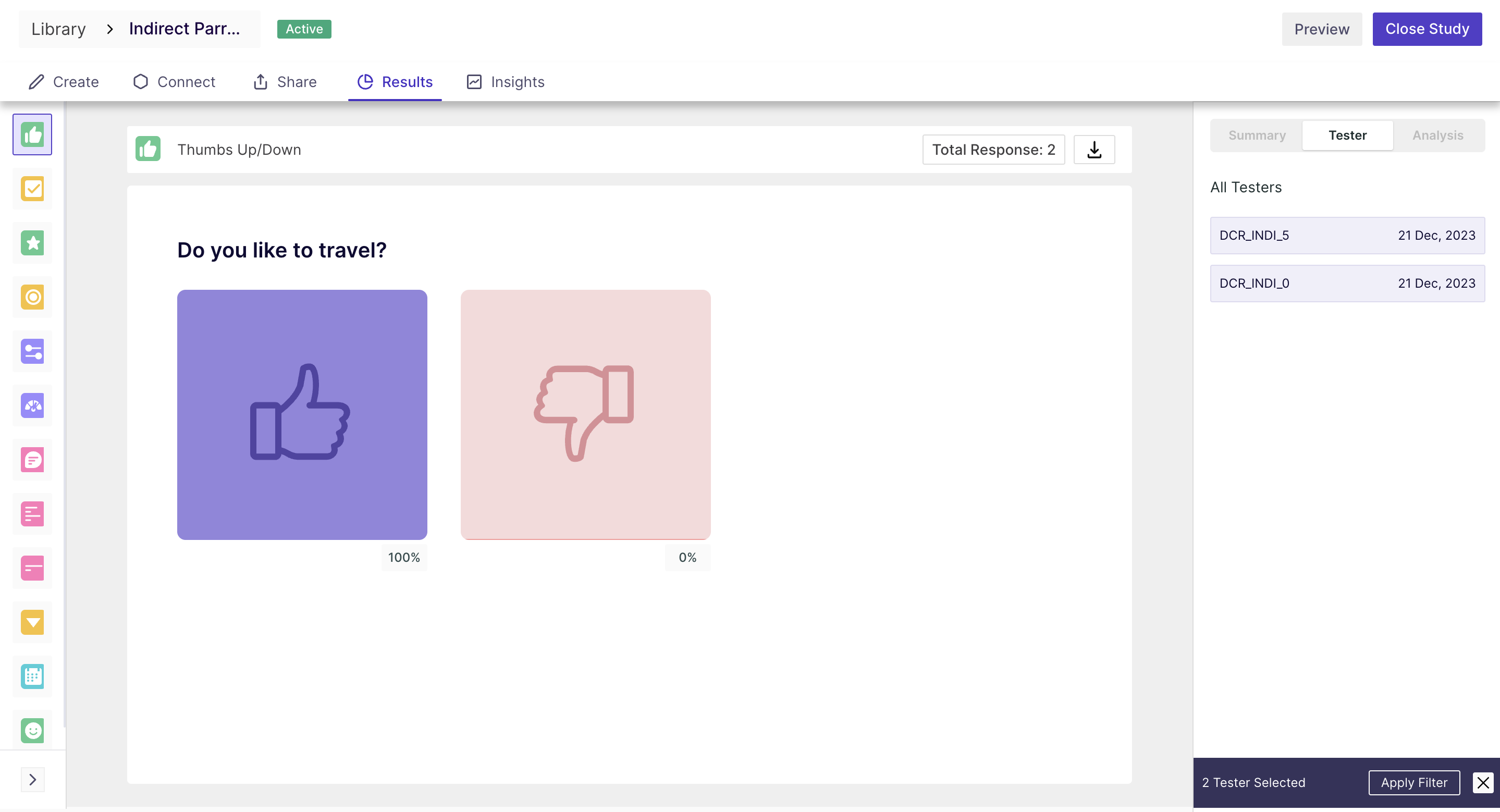Image resolution: width=1500 pixels, height=812 pixels.
Task: Open the green star rating question in sidebar
Action: 33,243
